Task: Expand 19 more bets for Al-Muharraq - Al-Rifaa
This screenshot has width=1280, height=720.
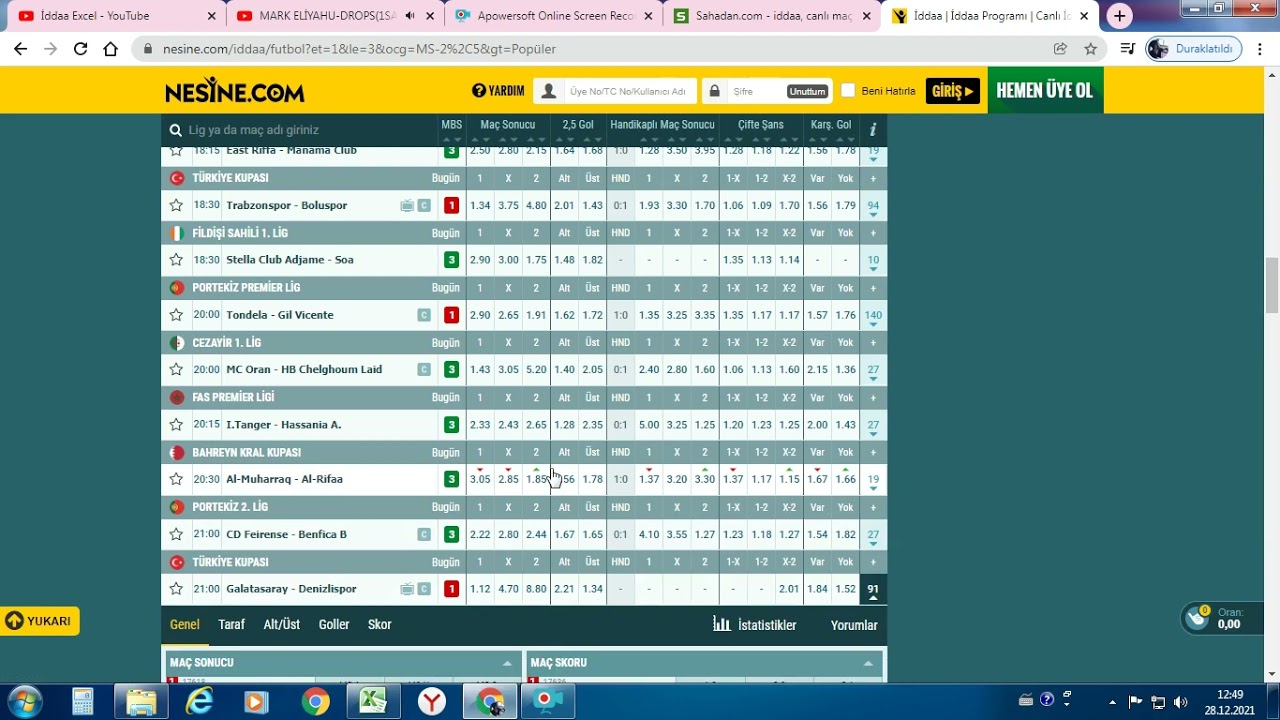Action: click(873, 481)
